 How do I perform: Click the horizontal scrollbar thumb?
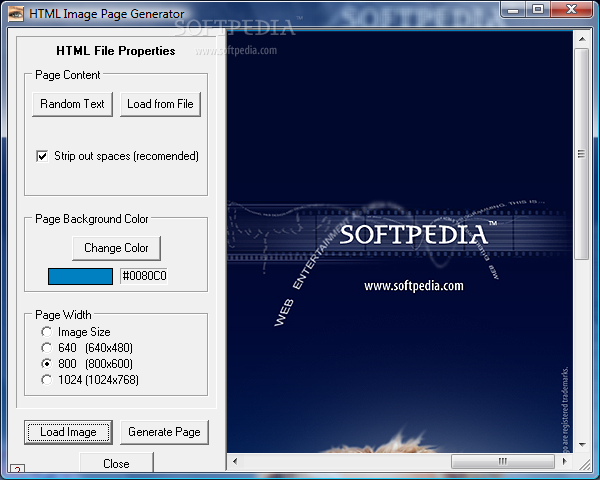503,462
